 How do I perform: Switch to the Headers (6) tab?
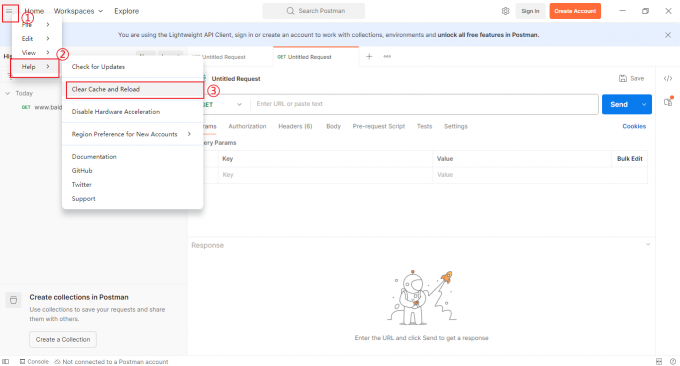[295, 126]
